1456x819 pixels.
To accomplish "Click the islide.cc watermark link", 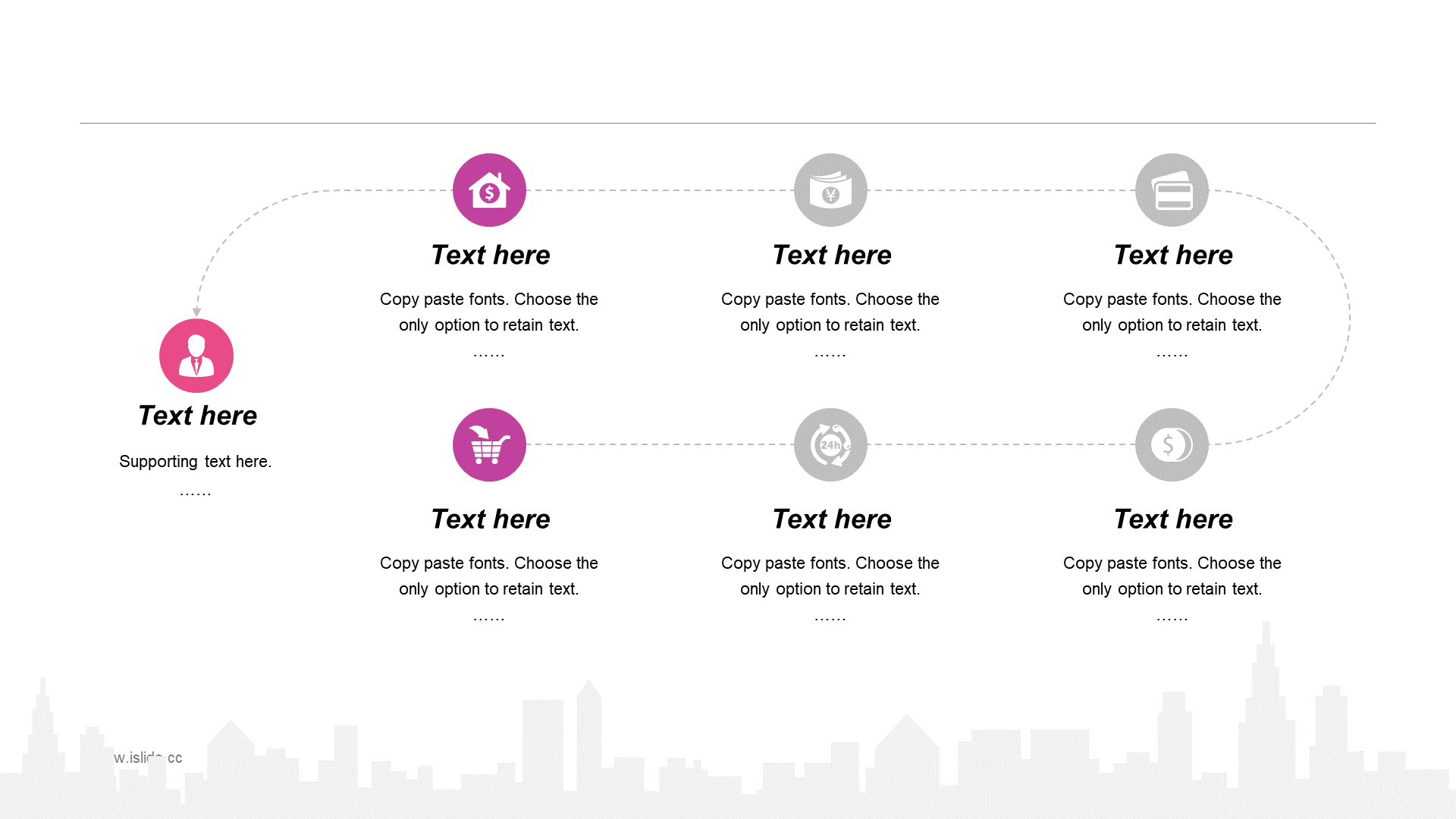I will tap(148, 758).
